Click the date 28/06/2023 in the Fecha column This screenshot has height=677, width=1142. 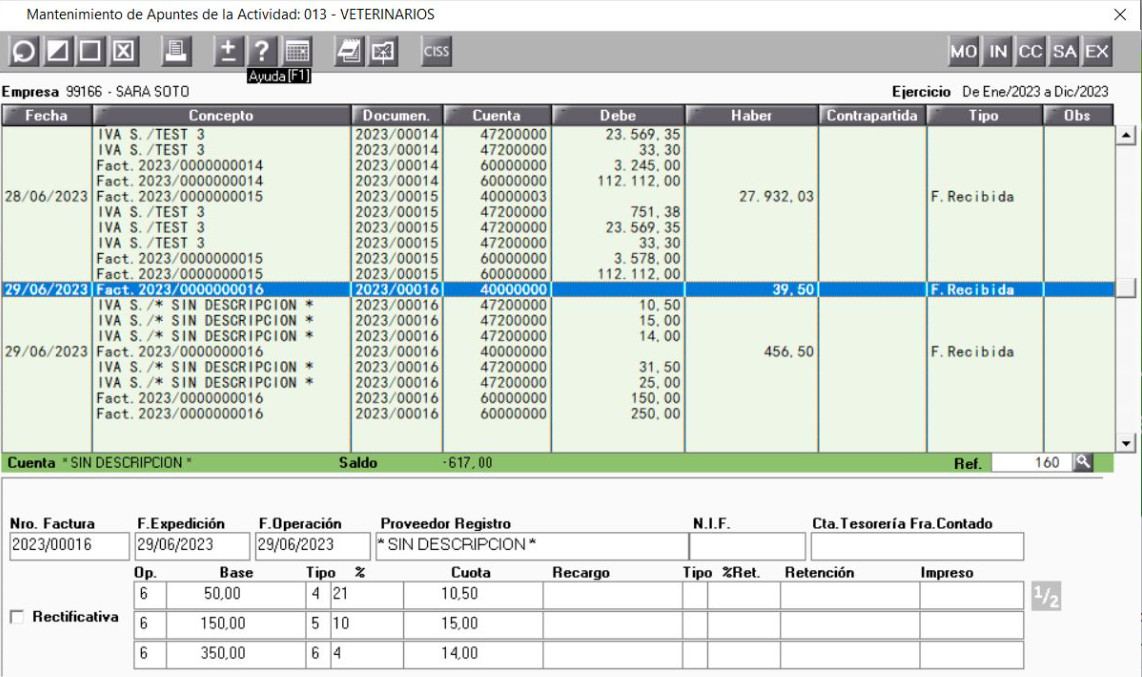(46, 197)
